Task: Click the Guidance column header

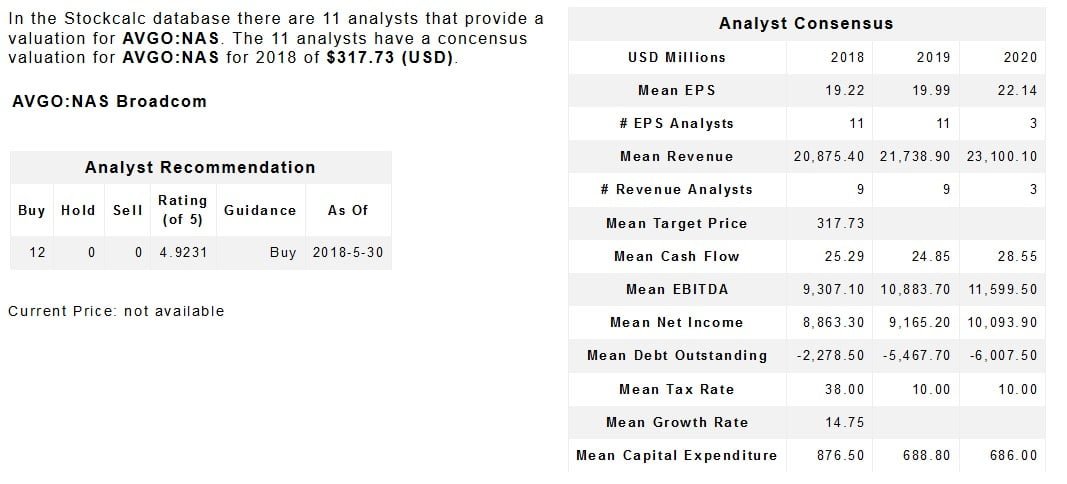Action: (260, 210)
